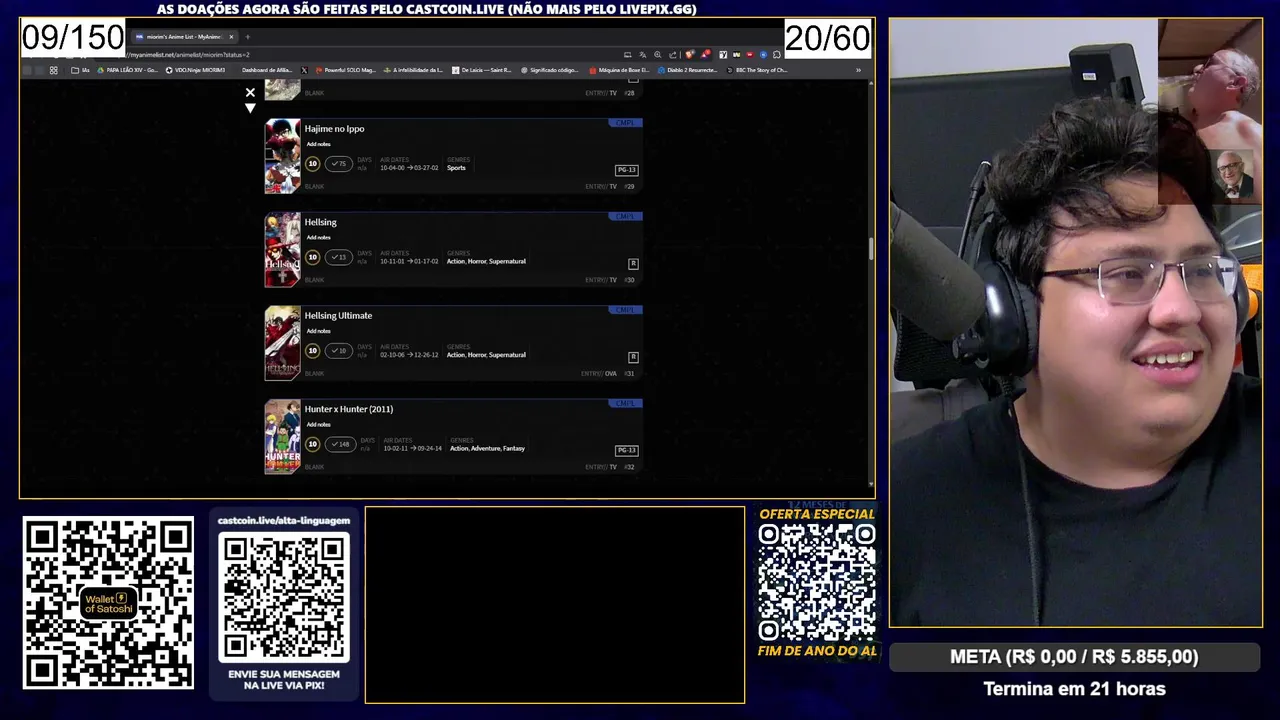Edit the 13 episodes watched pill

[338, 257]
